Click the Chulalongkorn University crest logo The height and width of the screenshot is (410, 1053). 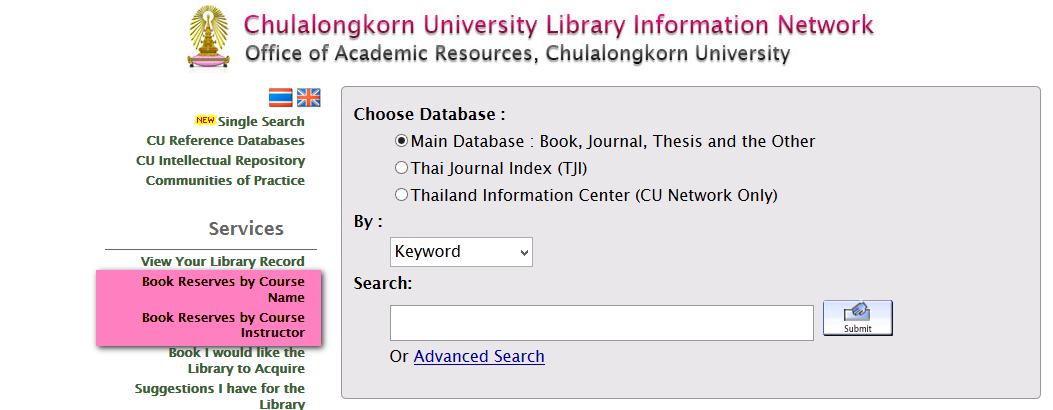pos(208,37)
